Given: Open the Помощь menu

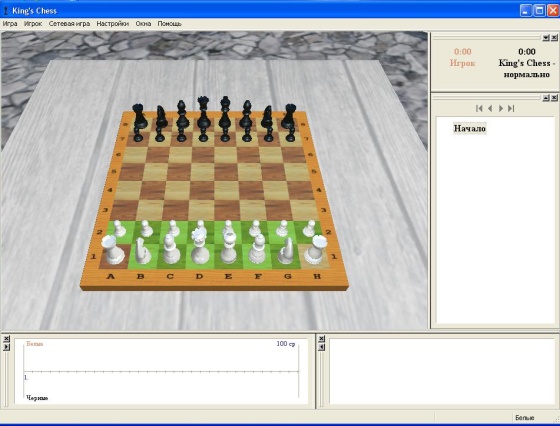Looking at the screenshot, I should [x=170, y=24].
